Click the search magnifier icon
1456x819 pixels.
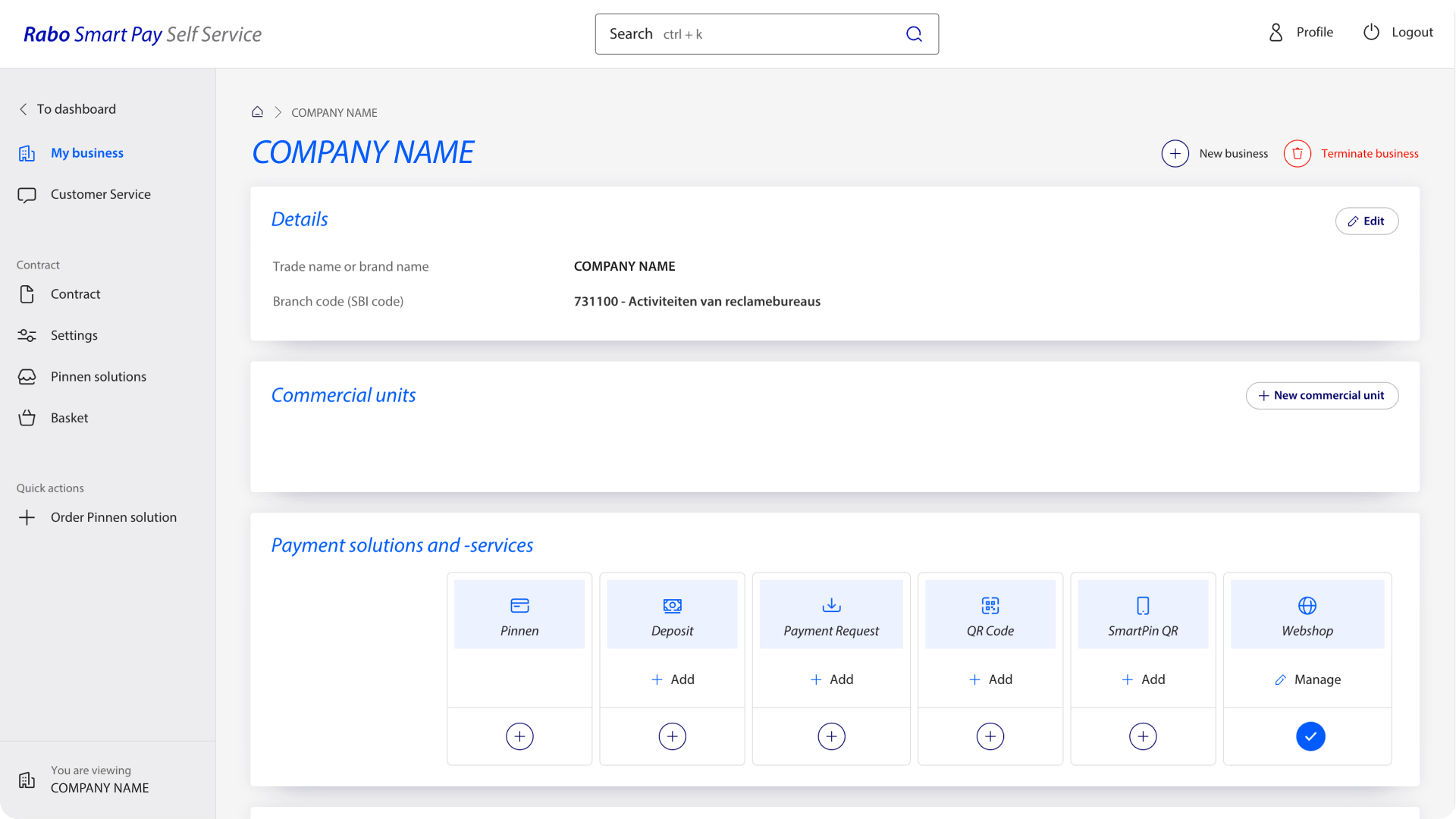(x=914, y=34)
